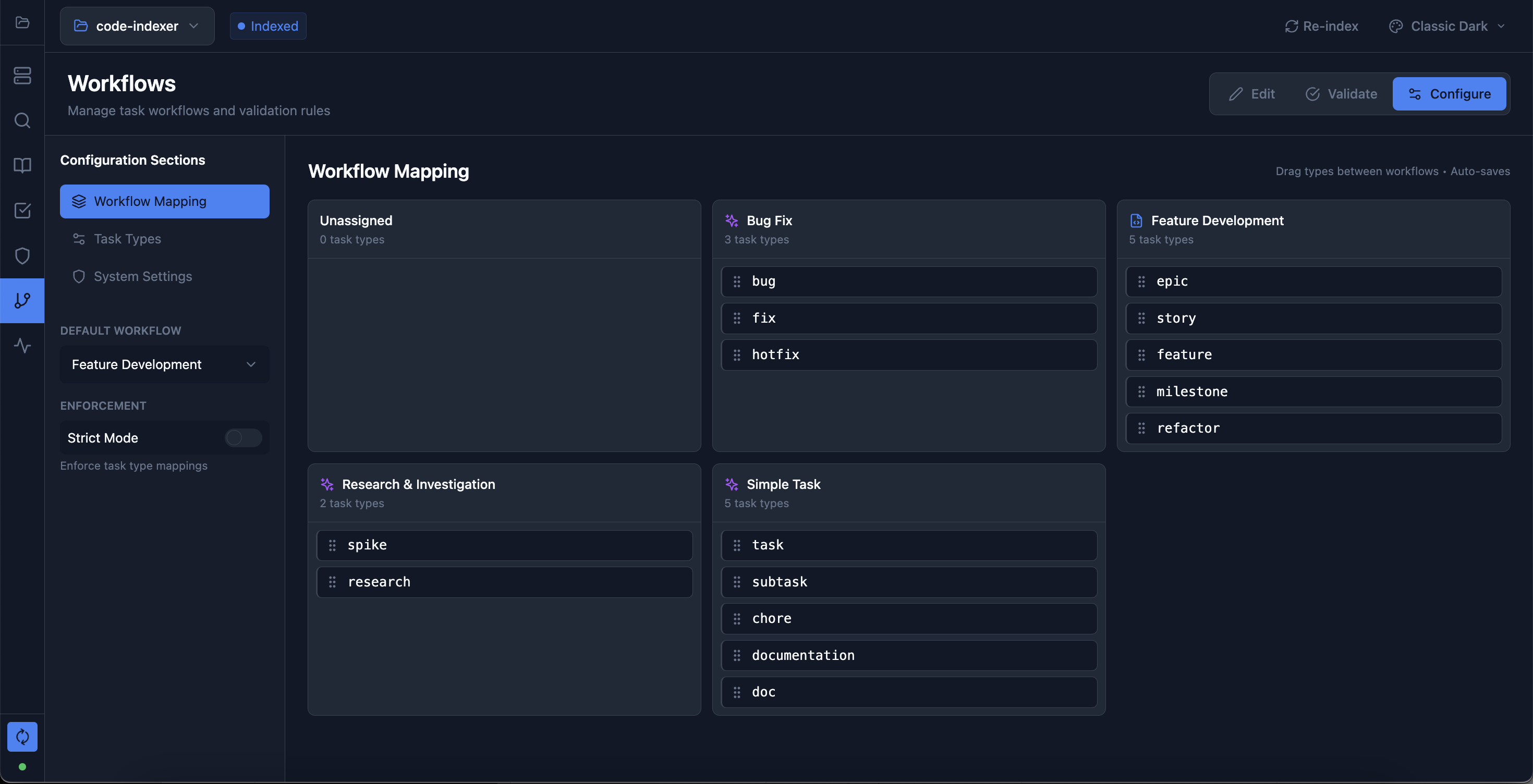Open the Feature Development default workflow dropdown
This screenshot has height=784, width=1533.
coord(164,365)
